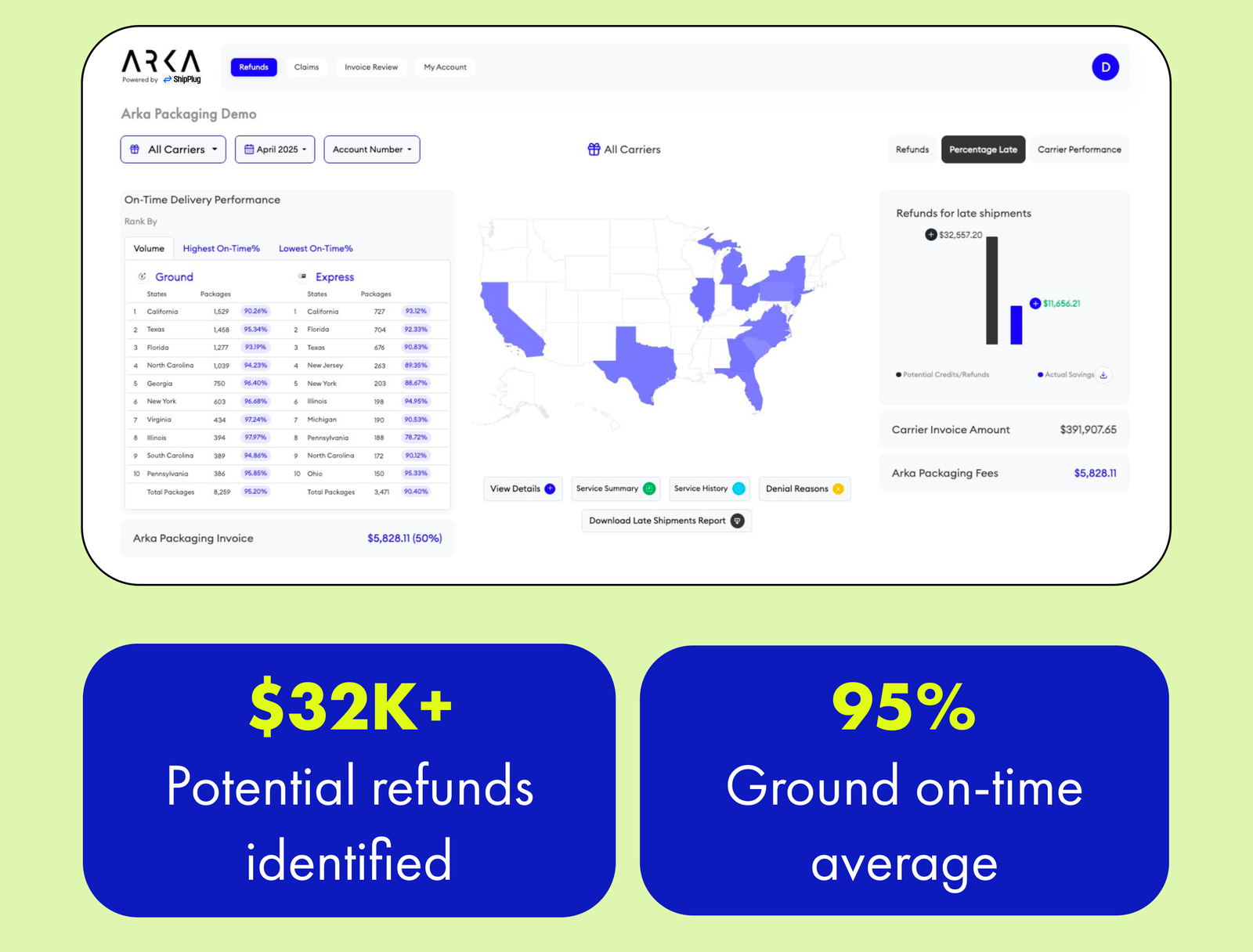Click Download Late Shipments Report button
Screen dimensions: 1253x952
666,521
